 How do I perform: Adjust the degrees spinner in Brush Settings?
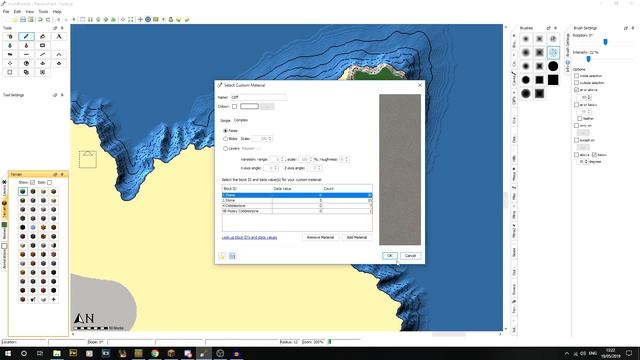(583, 162)
